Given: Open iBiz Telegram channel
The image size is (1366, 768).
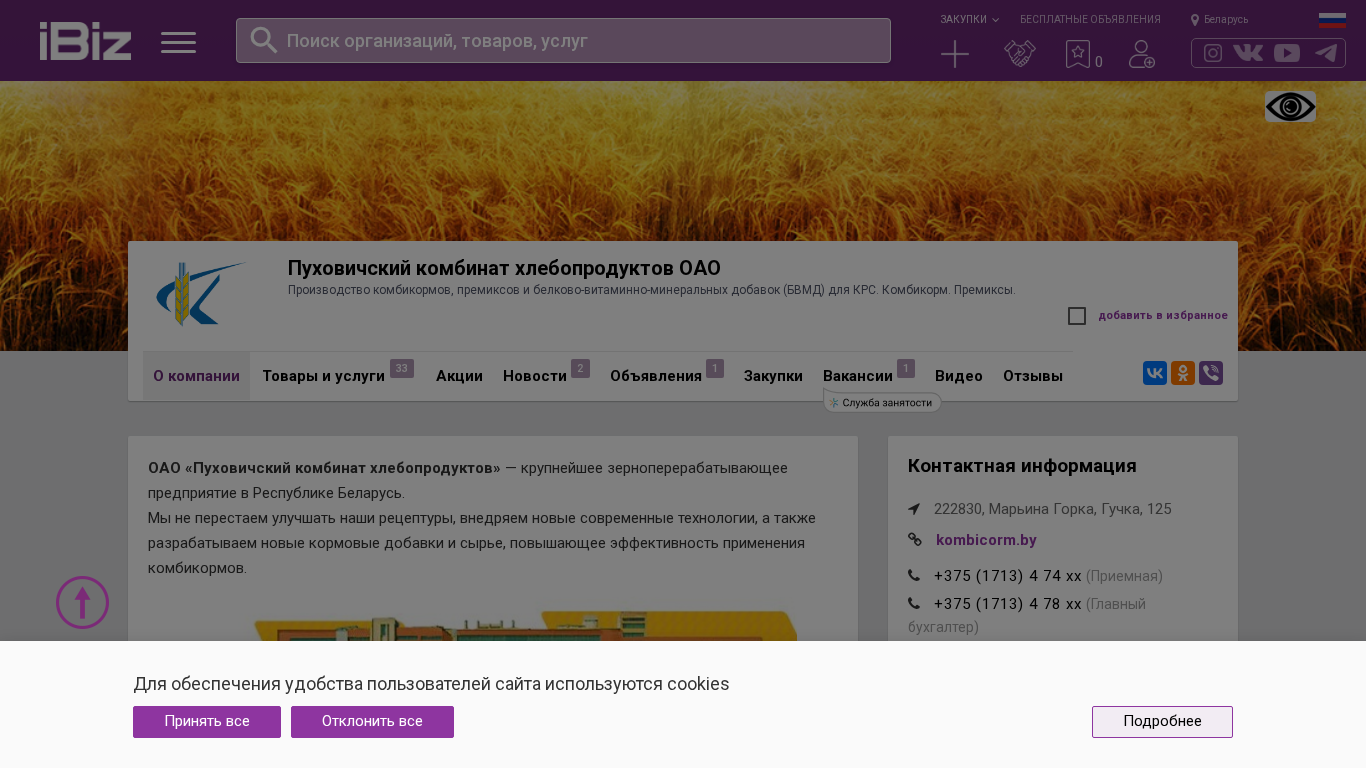Looking at the screenshot, I should 1326,53.
